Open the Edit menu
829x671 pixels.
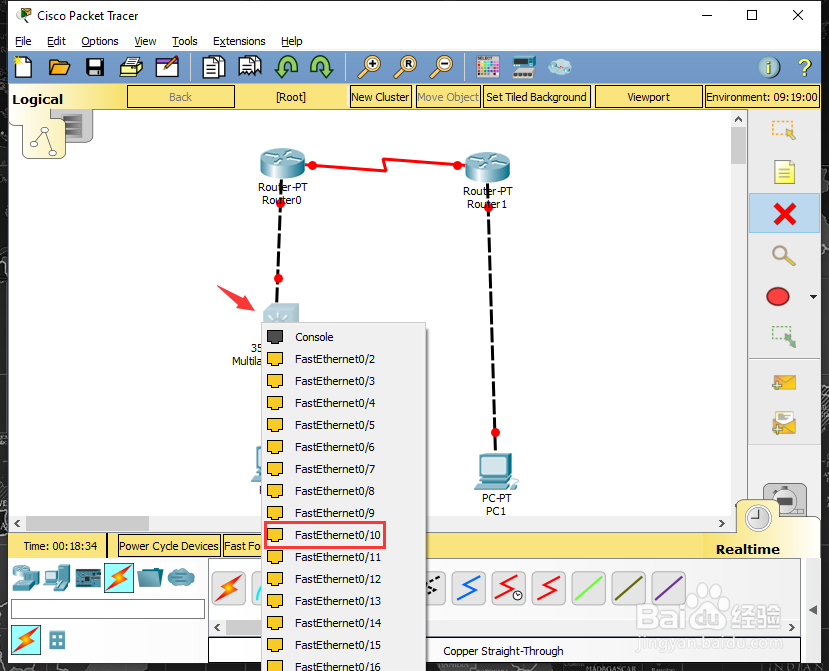pos(56,41)
